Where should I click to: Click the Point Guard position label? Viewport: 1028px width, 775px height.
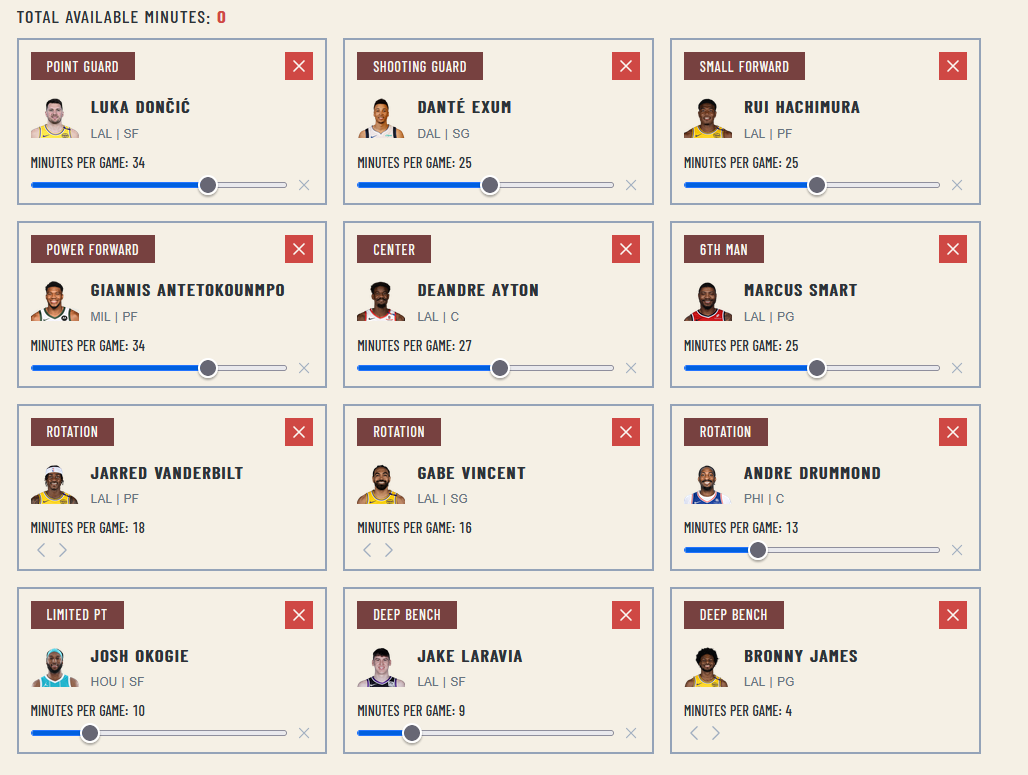pyautogui.click(x=82, y=67)
